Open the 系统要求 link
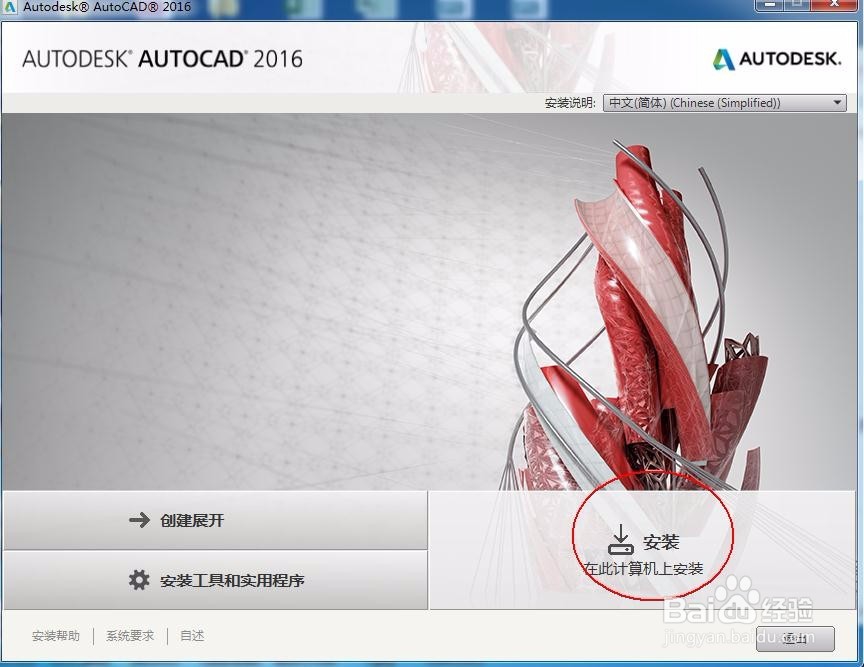The image size is (864, 667). point(130,636)
